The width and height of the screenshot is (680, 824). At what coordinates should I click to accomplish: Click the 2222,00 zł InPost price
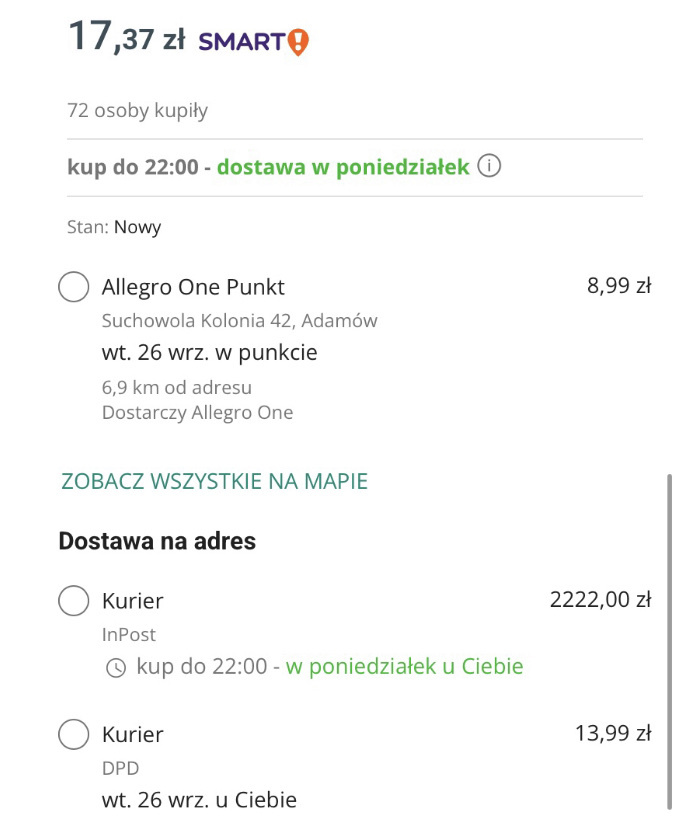click(x=600, y=600)
